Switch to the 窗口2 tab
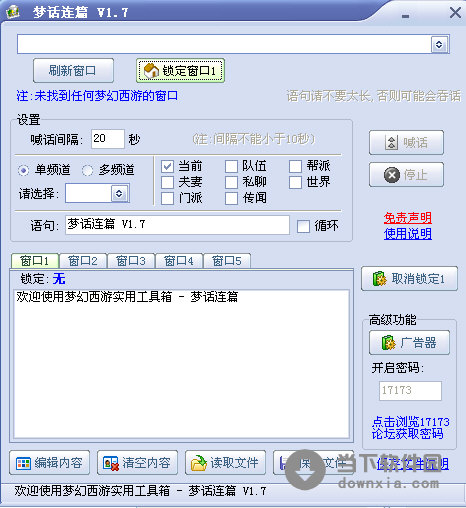Screen dimensions: 466x508 click(83, 261)
